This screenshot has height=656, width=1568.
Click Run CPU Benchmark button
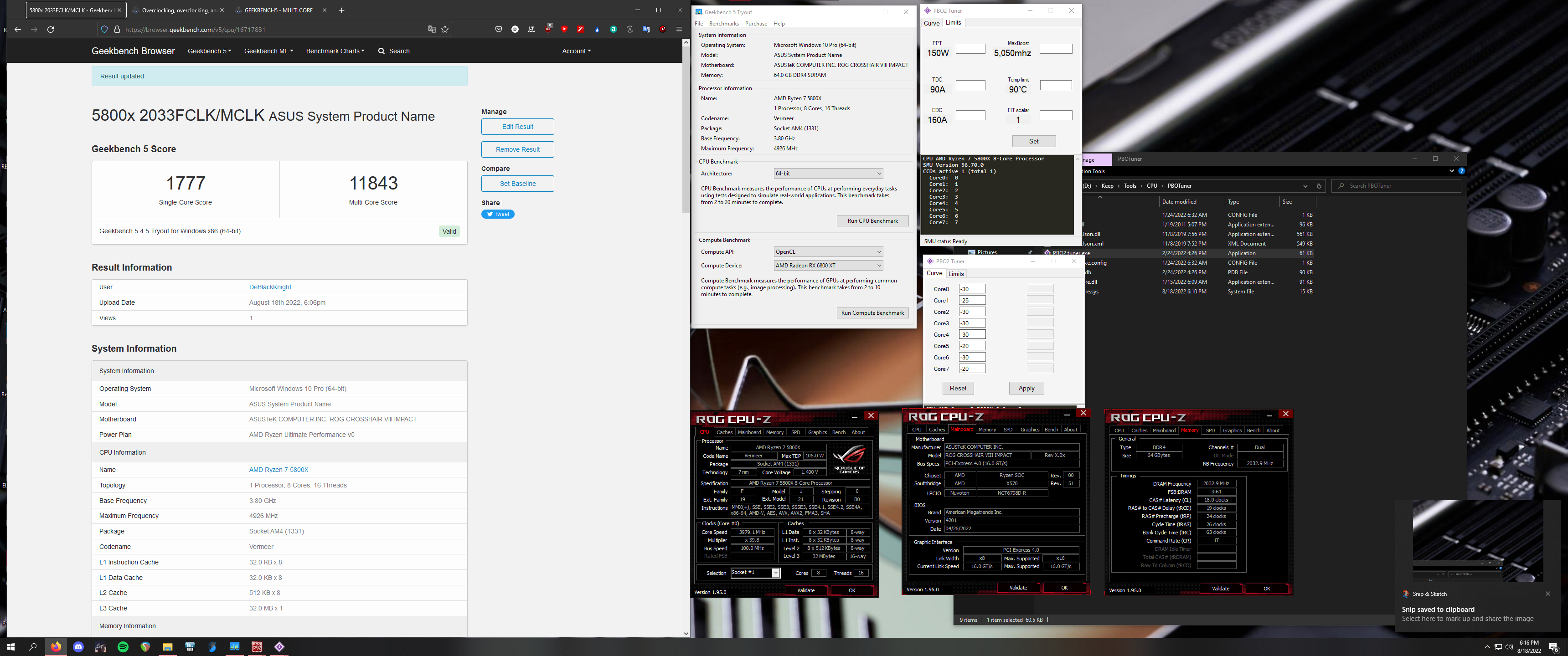tap(872, 221)
